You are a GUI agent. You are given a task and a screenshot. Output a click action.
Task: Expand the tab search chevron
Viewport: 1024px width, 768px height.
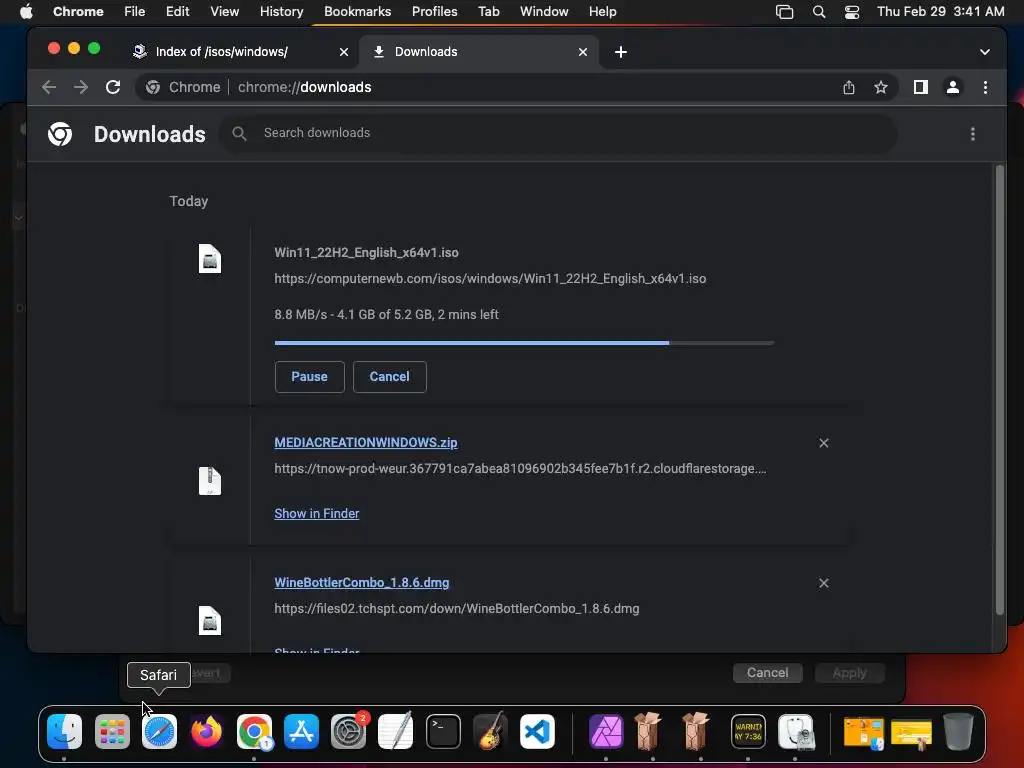[x=984, y=52]
